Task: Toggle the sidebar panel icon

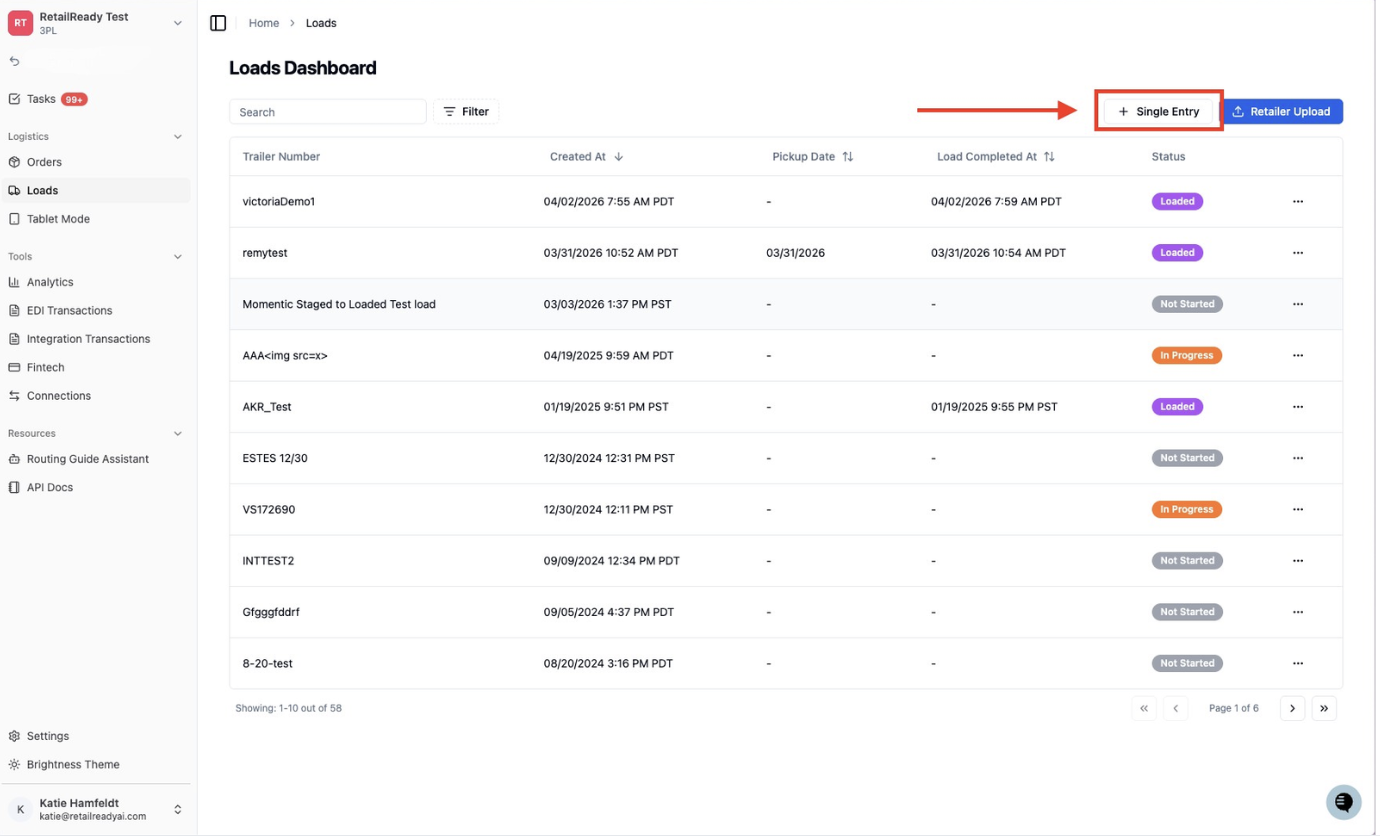Action: tap(218, 23)
